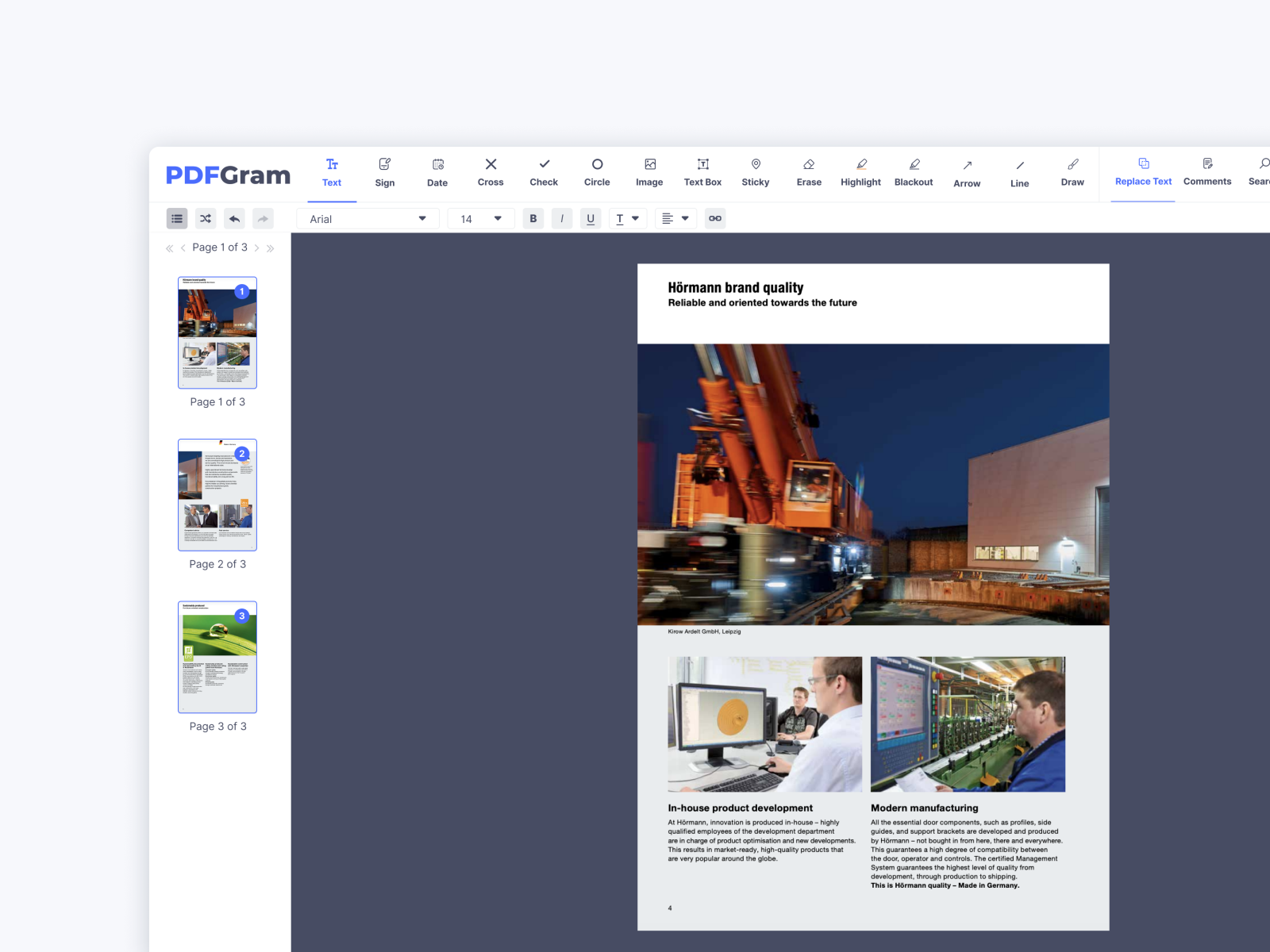Click 'Hörmann brand quality' heading
1270x952 pixels.
(736, 288)
